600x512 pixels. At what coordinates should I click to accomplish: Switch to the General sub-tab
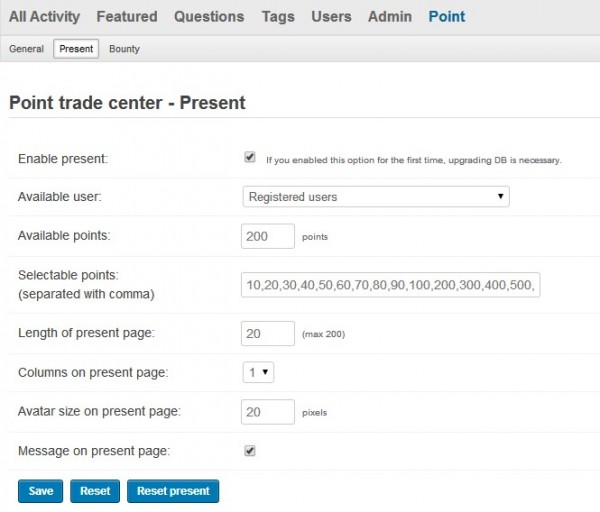coord(26,49)
